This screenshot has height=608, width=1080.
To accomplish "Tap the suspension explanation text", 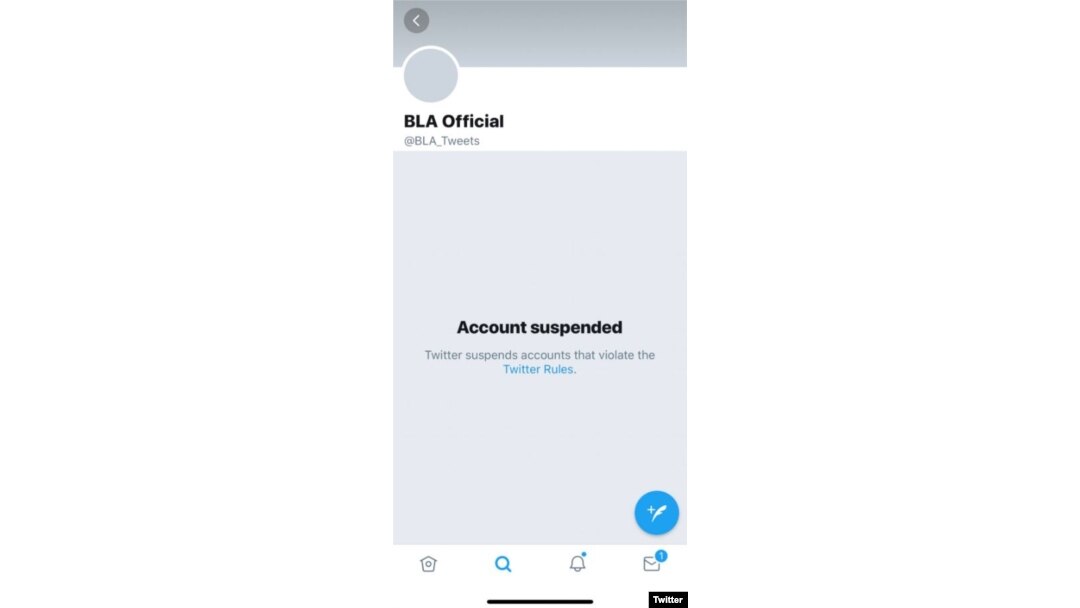I will 539,362.
